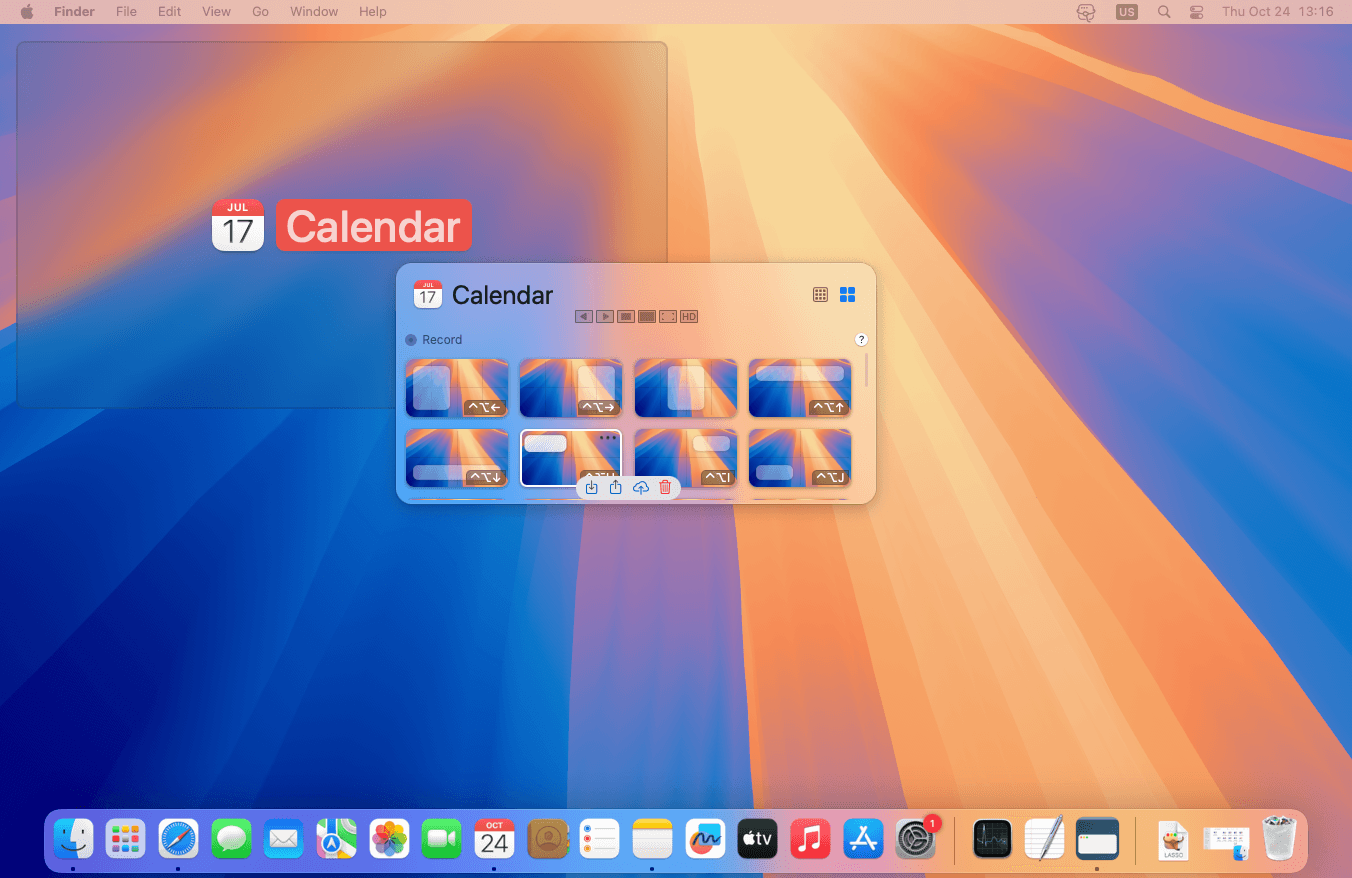Open Finder from the Dock

click(74, 839)
